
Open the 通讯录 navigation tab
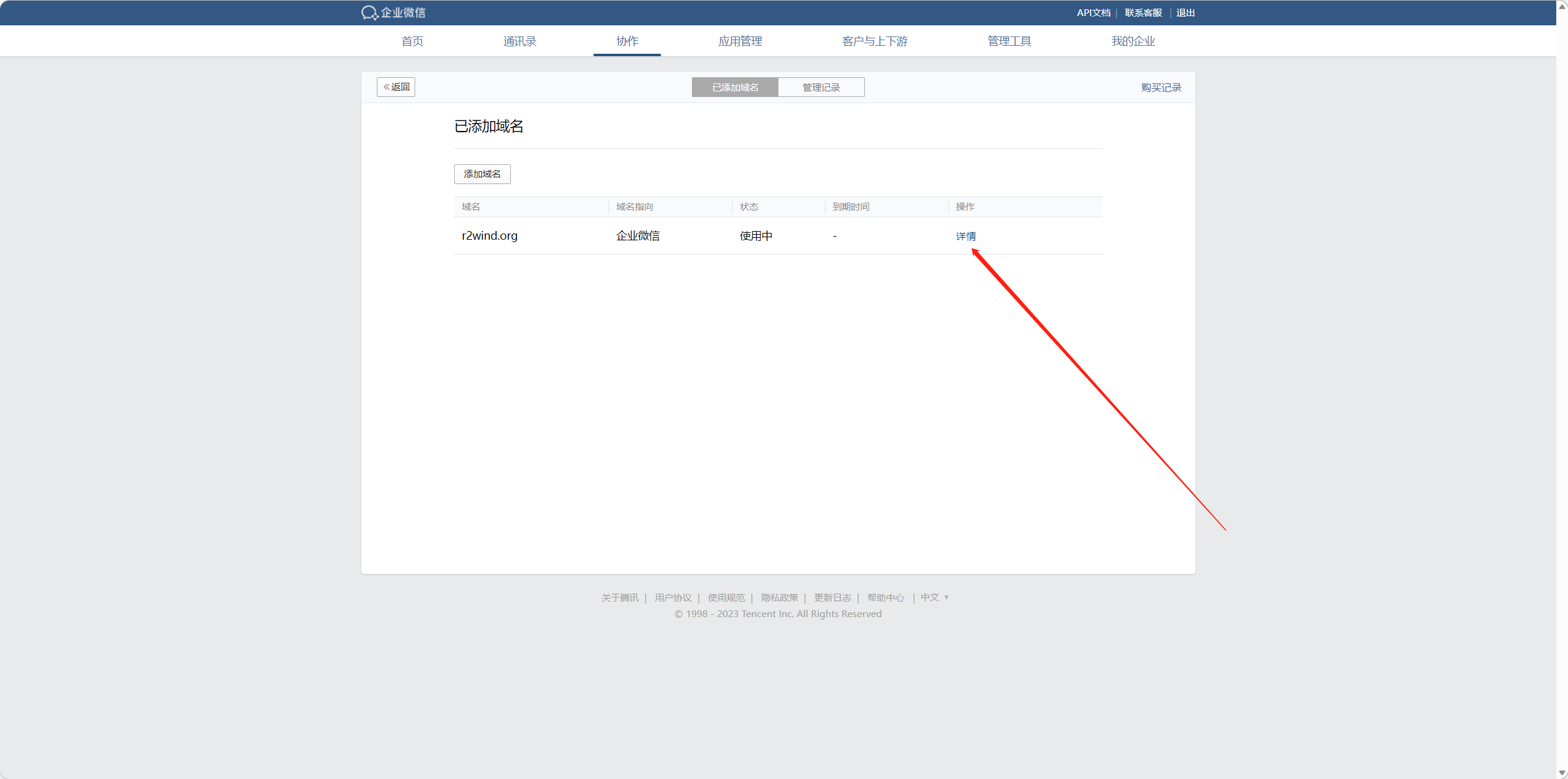pos(520,41)
